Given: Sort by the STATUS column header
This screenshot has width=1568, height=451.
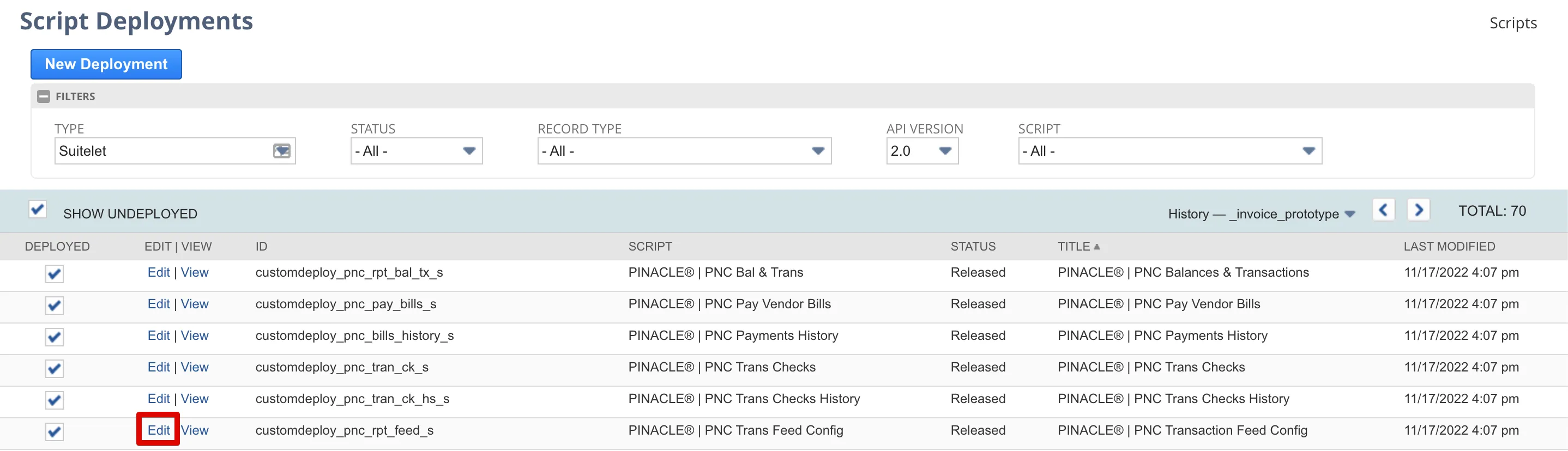Looking at the screenshot, I should coord(973,246).
